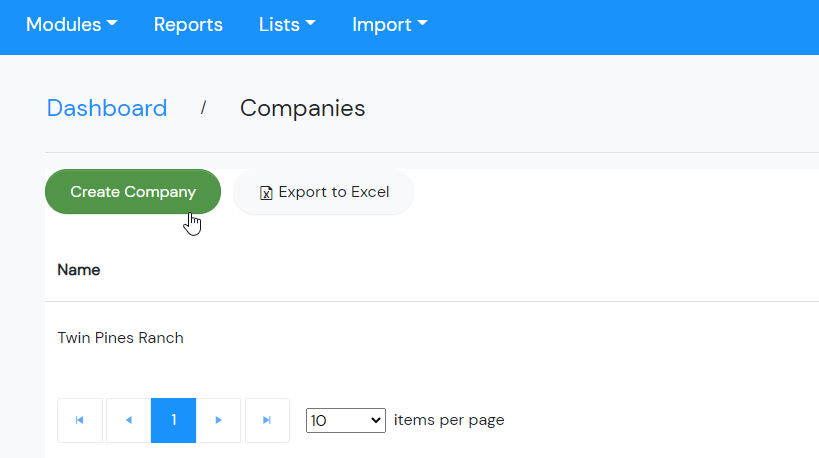819x458 pixels.
Task: Expand the Lists dropdown menu
Action: tap(287, 25)
